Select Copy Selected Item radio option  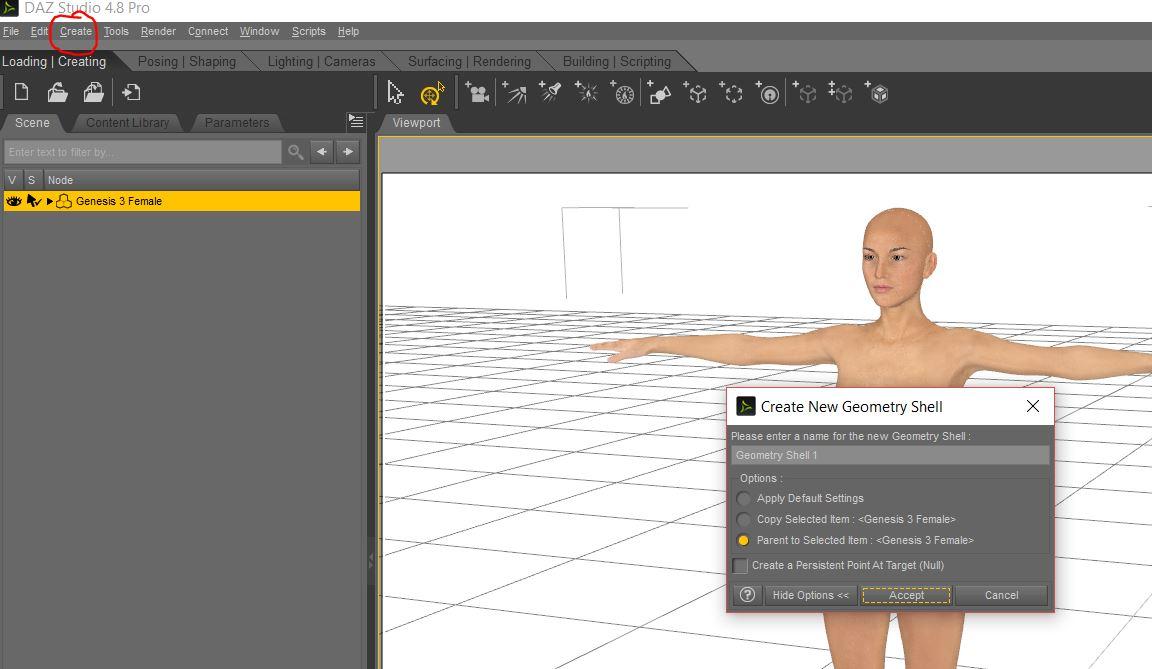[x=744, y=519]
